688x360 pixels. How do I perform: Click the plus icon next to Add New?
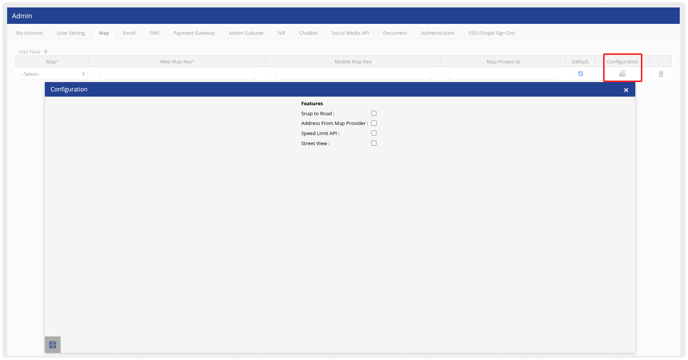46,51
